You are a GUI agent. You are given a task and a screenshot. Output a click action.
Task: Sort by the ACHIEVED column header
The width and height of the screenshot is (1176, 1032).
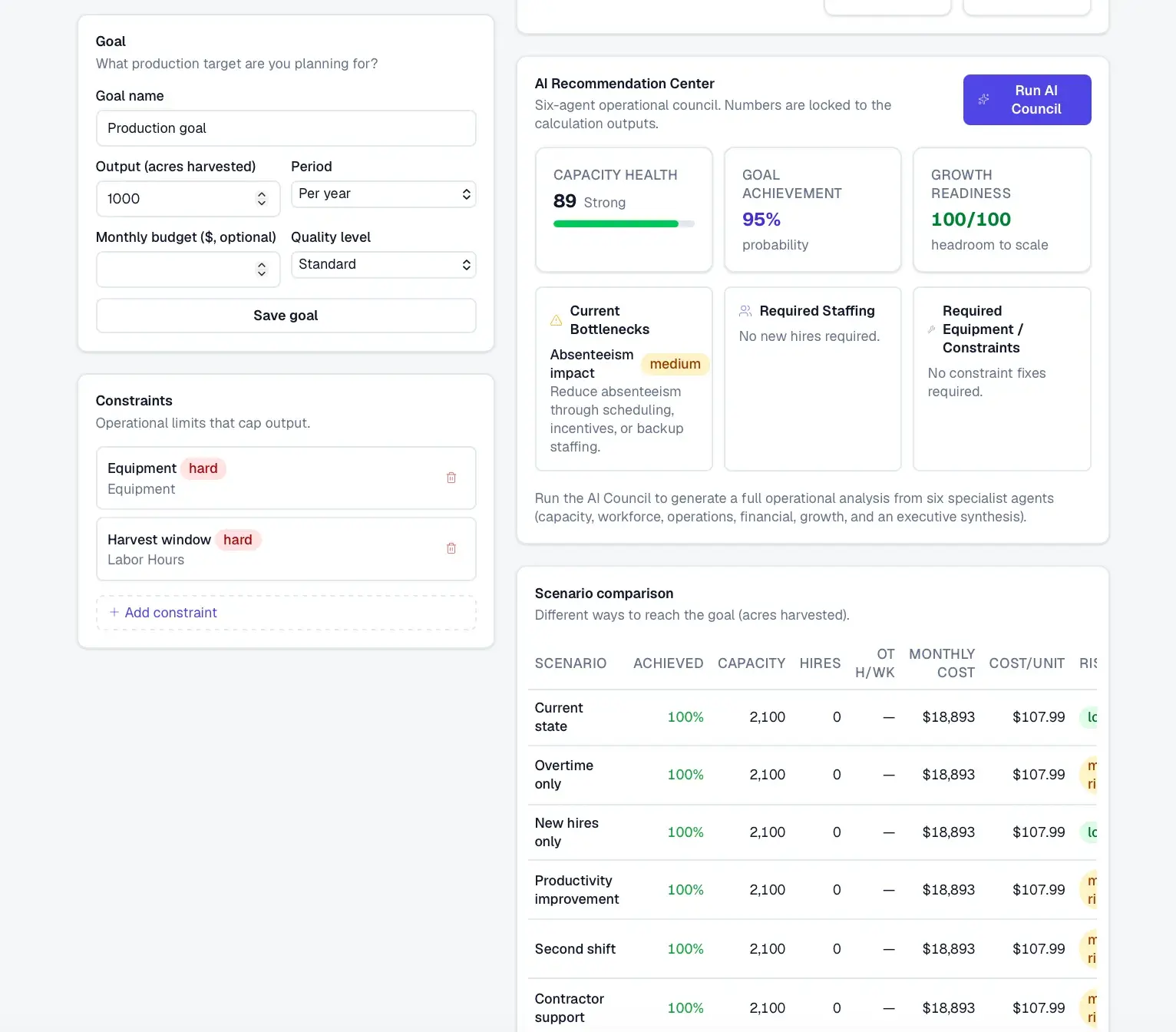pyautogui.click(x=668, y=663)
